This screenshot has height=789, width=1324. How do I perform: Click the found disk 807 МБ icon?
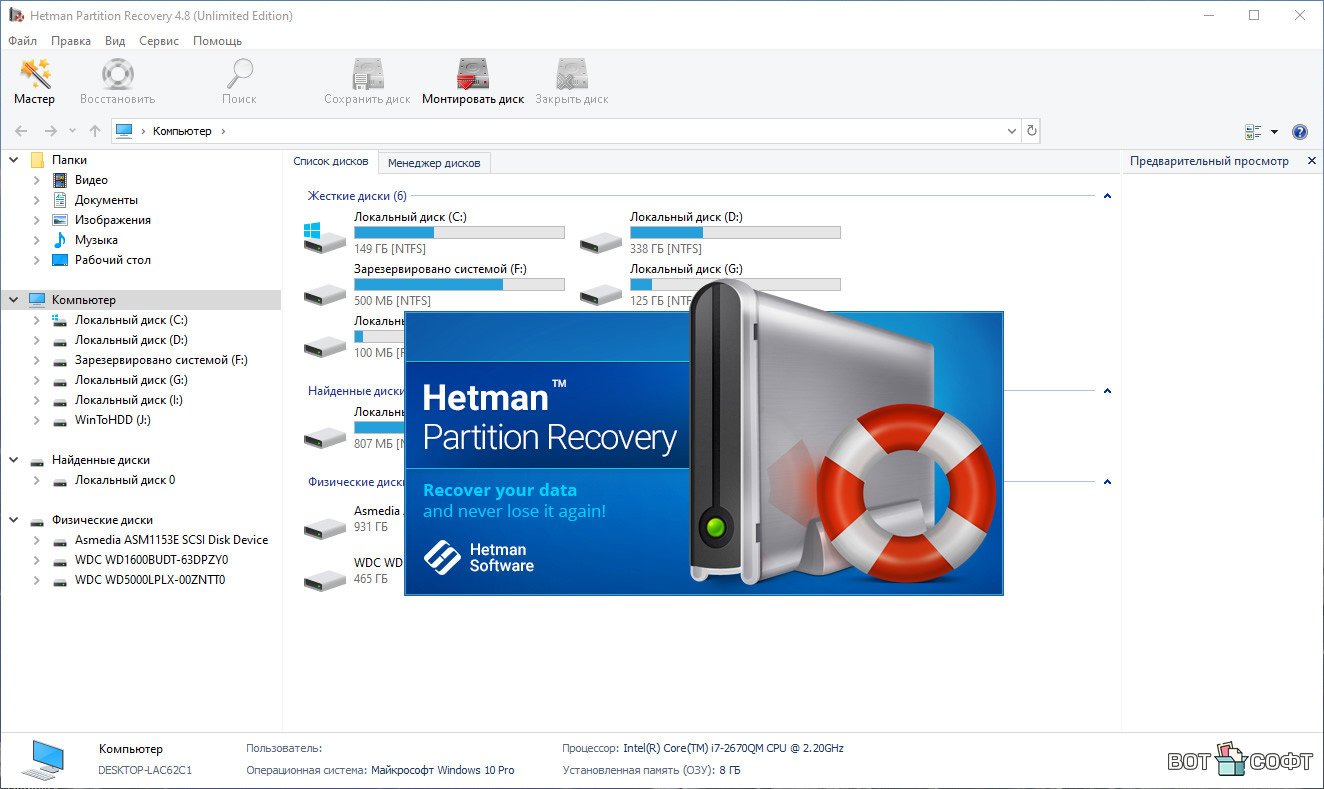click(x=325, y=436)
